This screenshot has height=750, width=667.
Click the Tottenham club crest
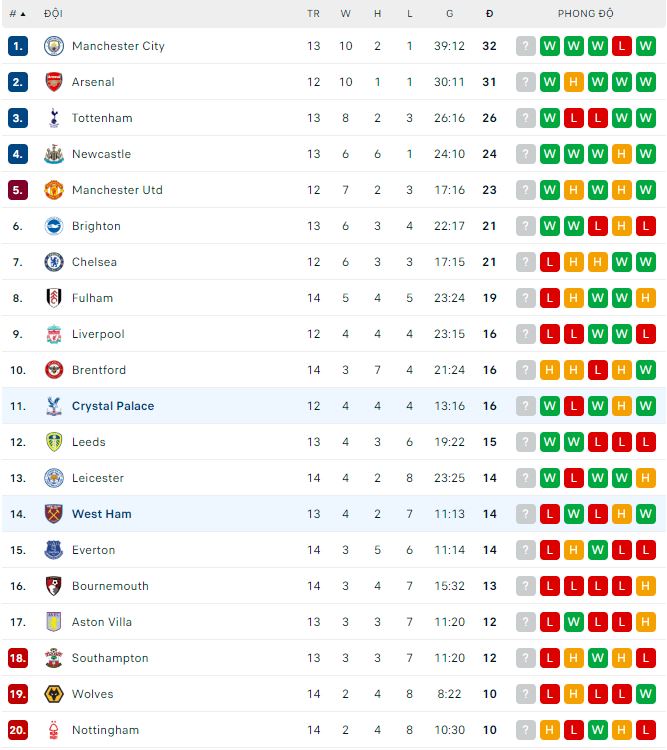point(54,118)
